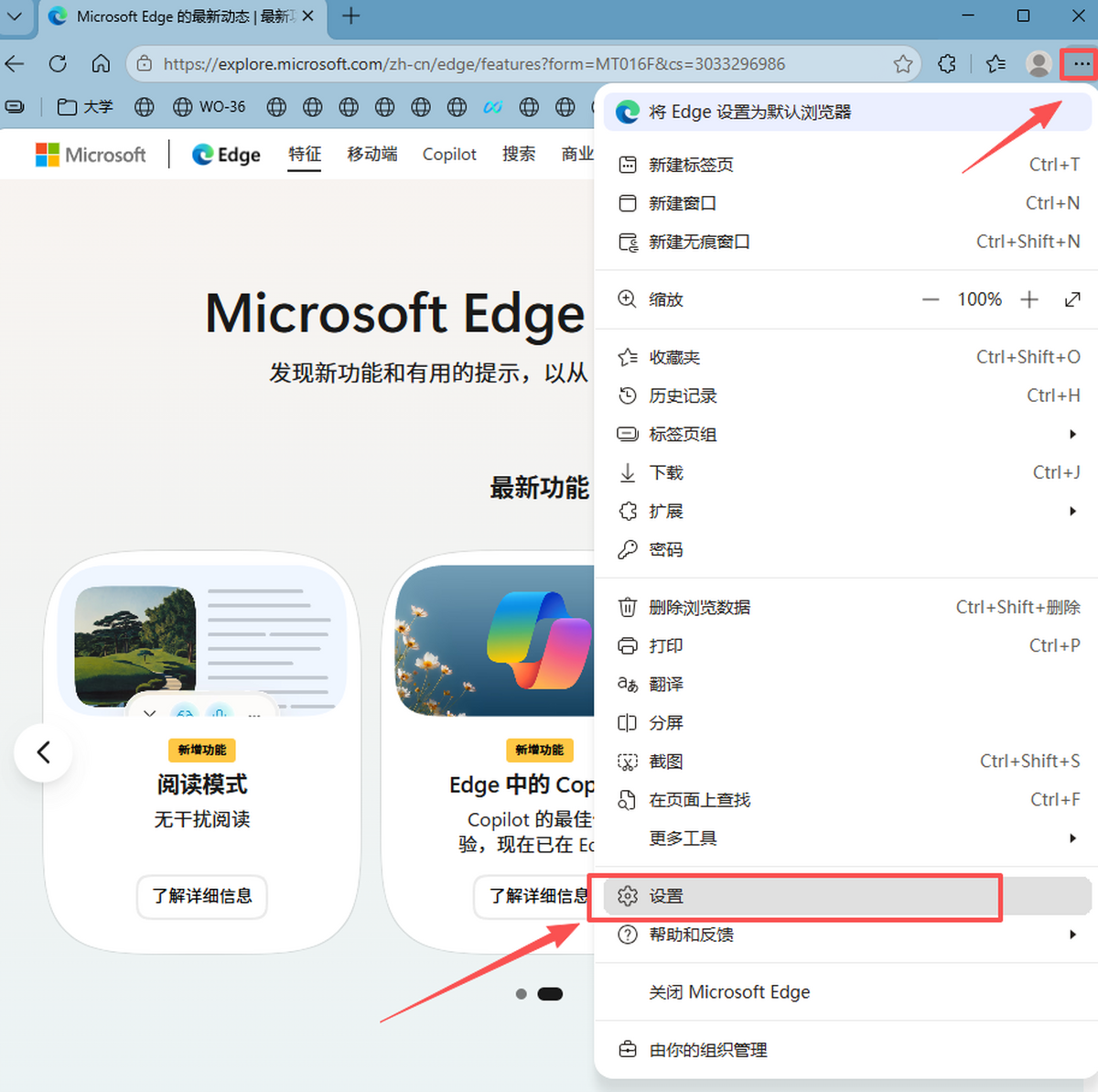Open 设置 from the menu
Image resolution: width=1098 pixels, height=1092 pixels.
click(847, 896)
